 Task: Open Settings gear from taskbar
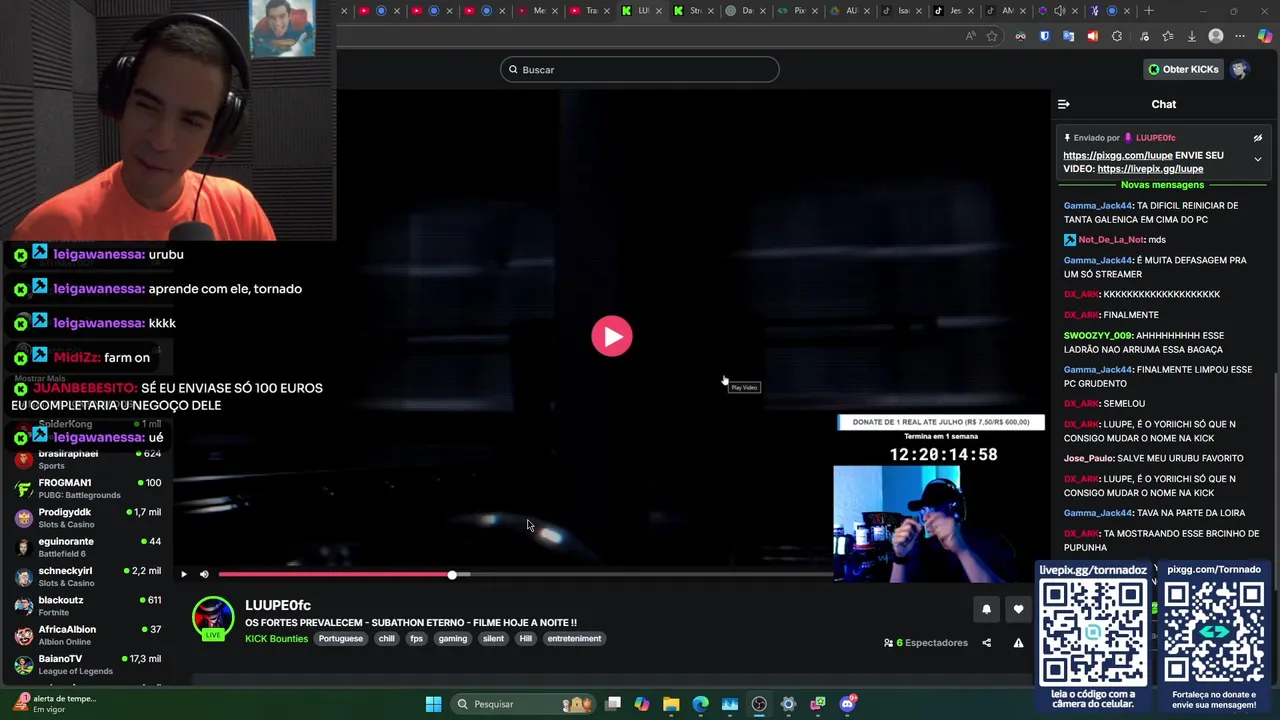(788, 704)
